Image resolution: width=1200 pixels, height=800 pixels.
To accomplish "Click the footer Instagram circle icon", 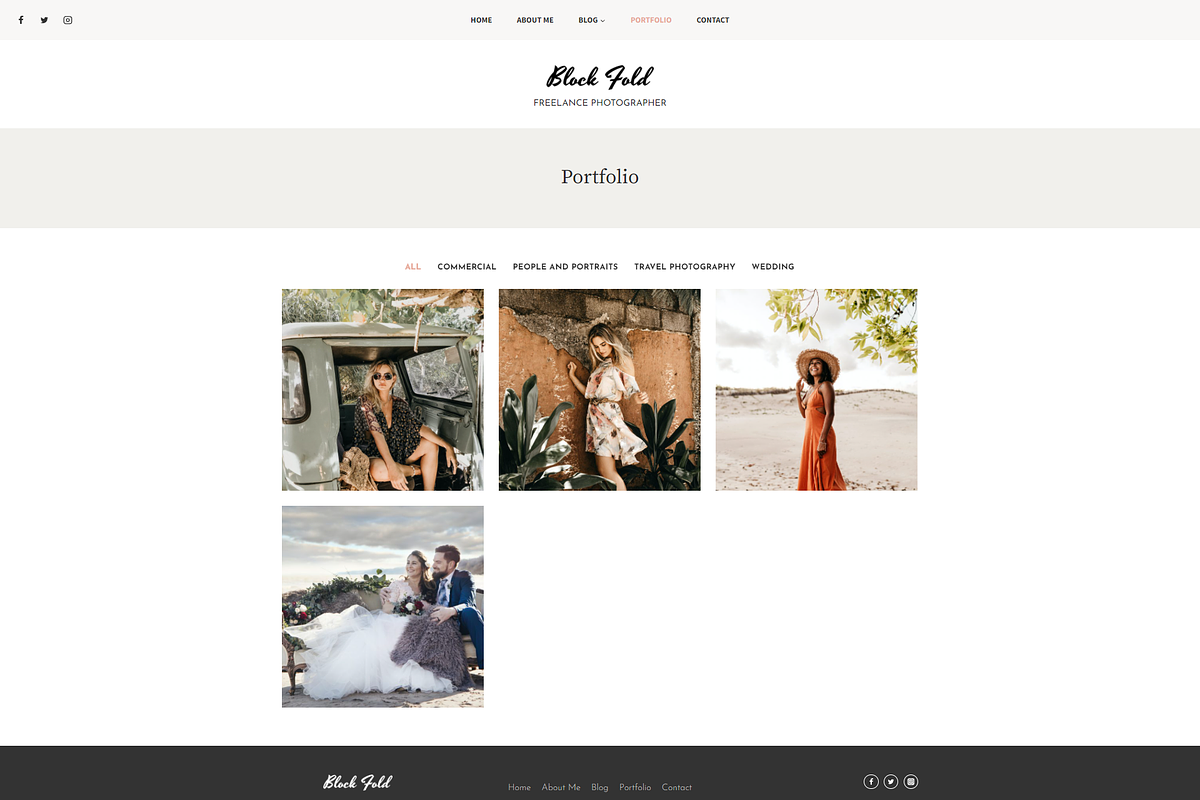I will pyautogui.click(x=911, y=782).
